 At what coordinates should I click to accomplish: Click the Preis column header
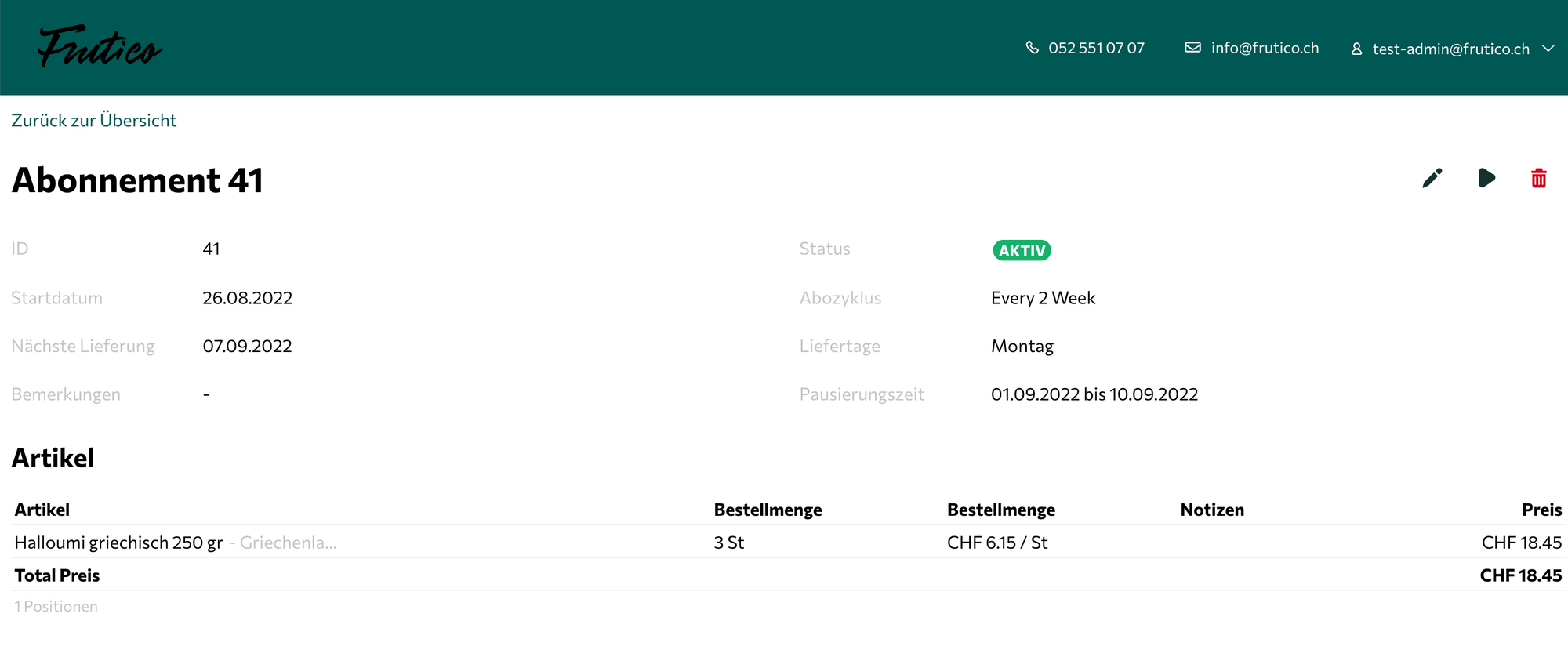point(1541,510)
